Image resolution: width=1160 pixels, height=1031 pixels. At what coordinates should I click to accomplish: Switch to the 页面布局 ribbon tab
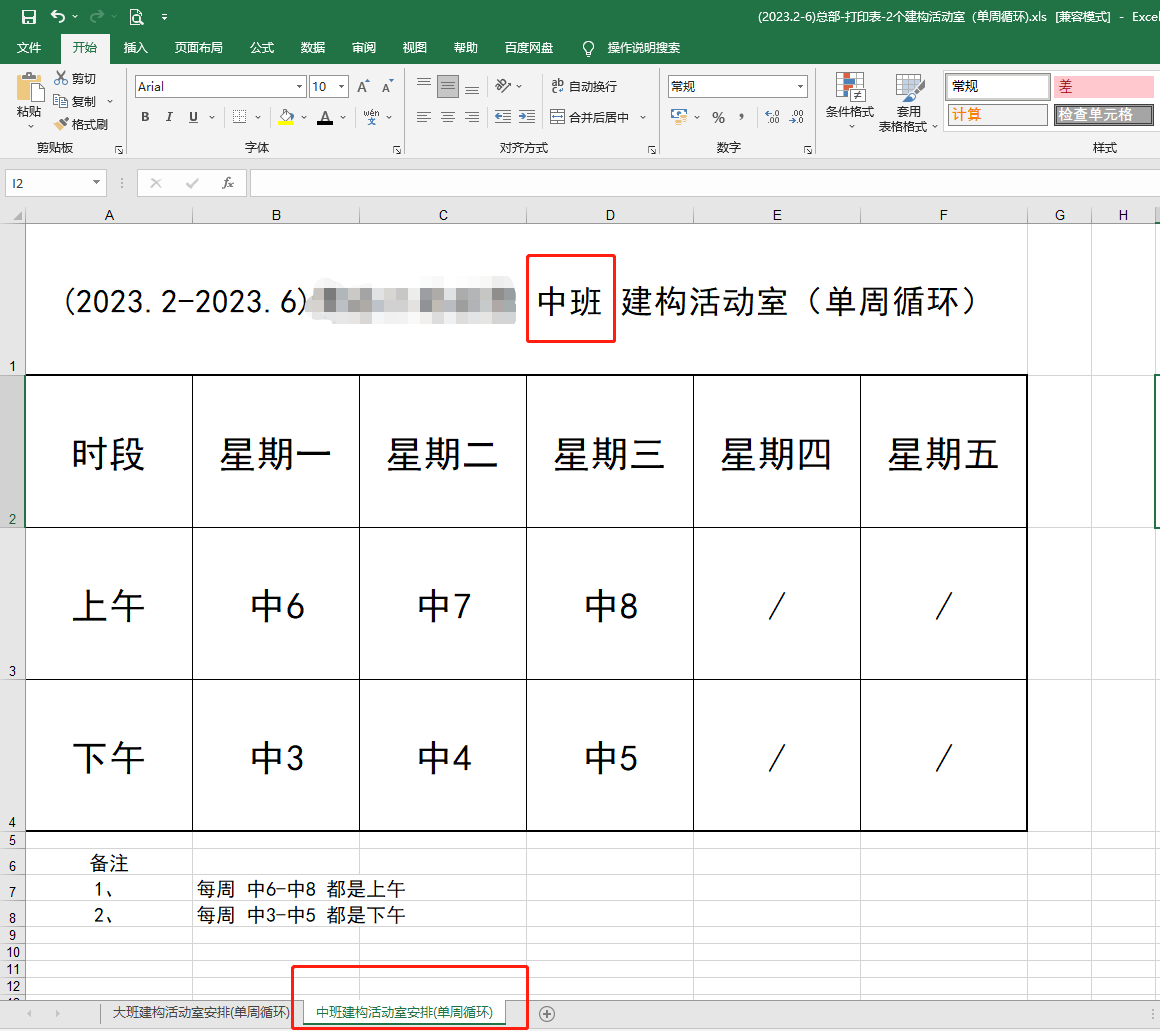coord(198,48)
